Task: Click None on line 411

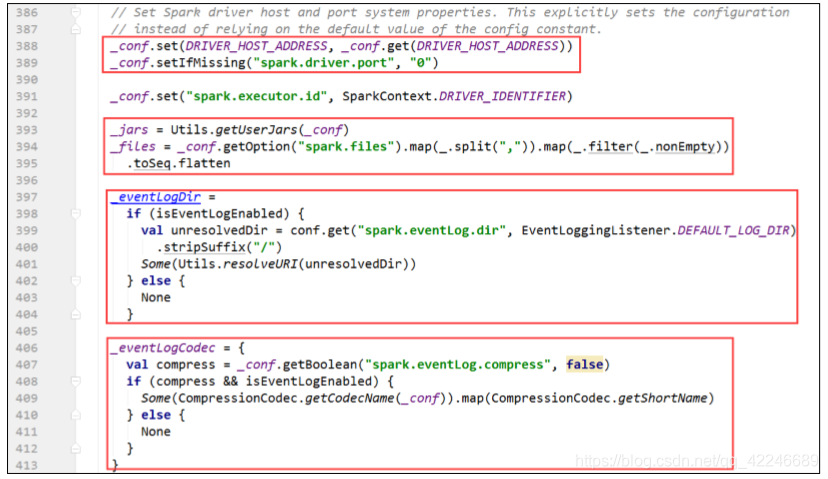Action: [156, 432]
